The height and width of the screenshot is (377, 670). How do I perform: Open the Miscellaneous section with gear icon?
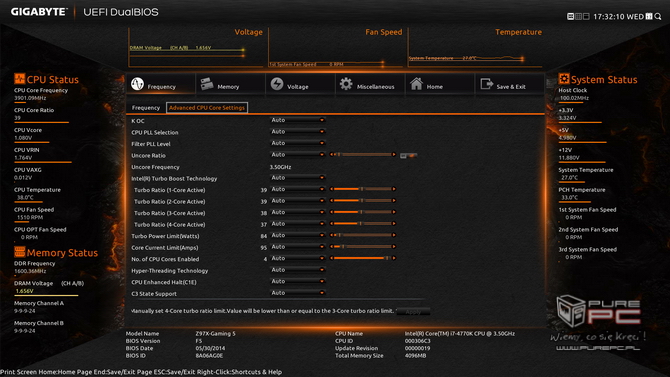coord(370,84)
